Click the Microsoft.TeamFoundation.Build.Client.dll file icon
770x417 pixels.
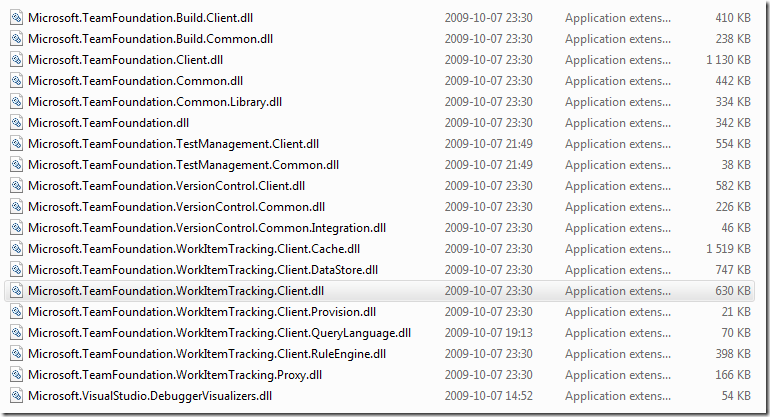click(16, 18)
